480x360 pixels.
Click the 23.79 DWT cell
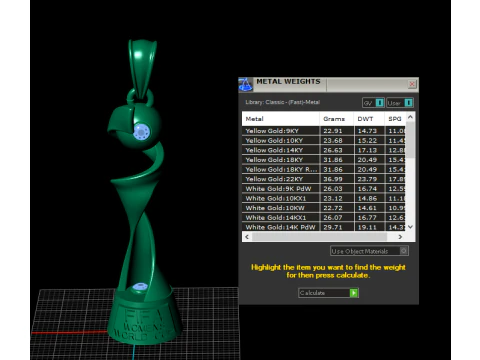369,179
